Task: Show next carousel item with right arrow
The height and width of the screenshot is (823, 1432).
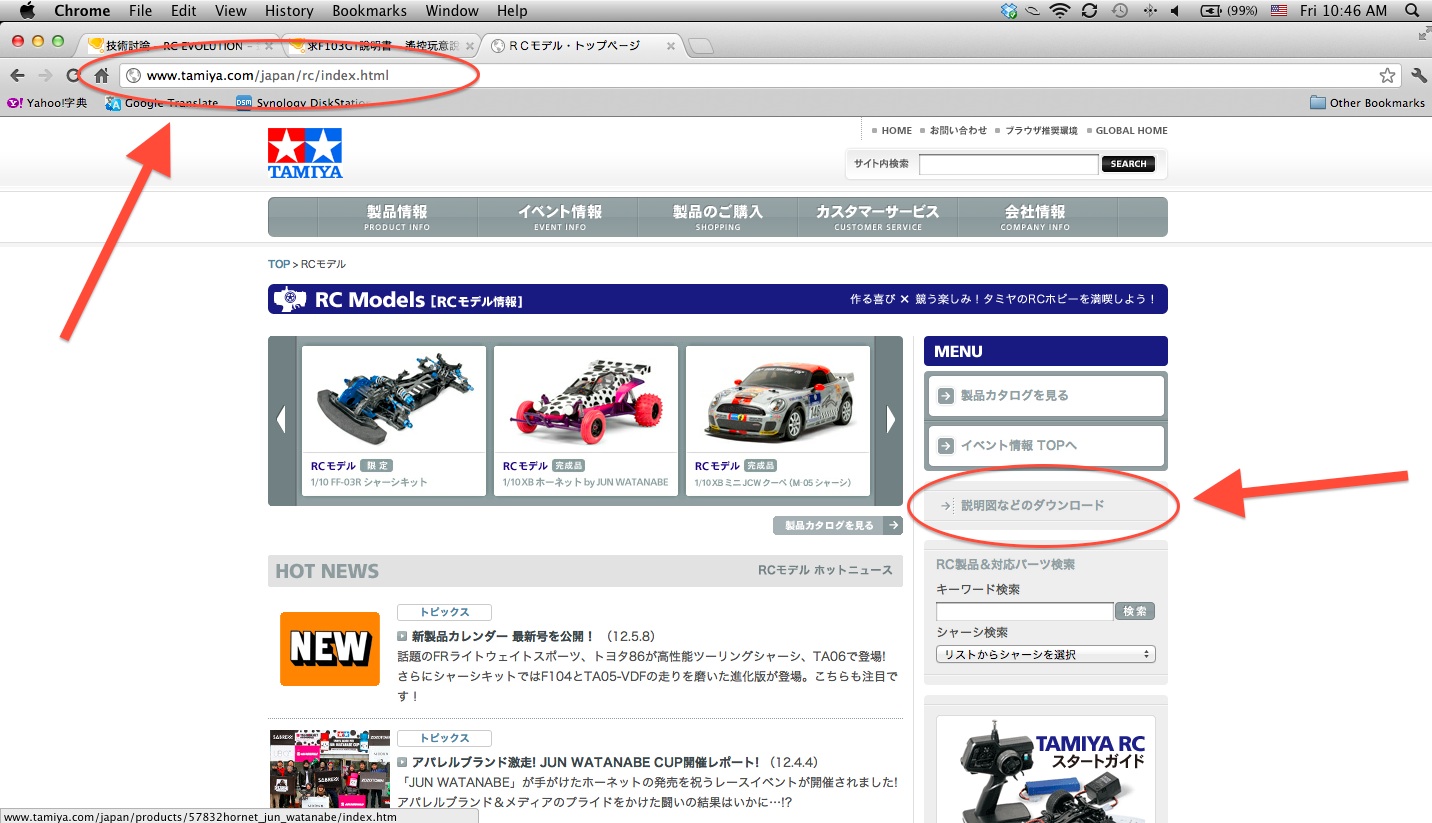Action: [x=889, y=420]
